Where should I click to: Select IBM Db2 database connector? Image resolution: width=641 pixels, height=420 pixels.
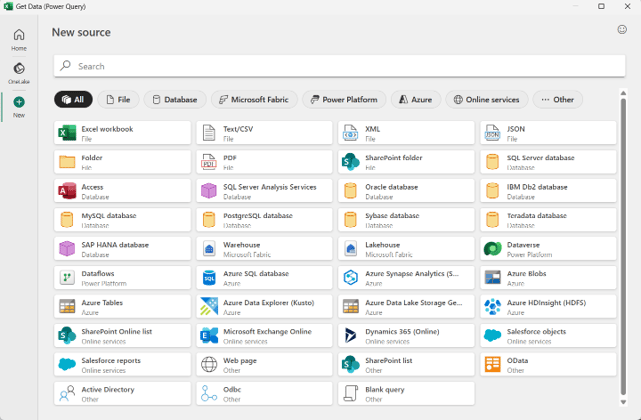(x=548, y=191)
